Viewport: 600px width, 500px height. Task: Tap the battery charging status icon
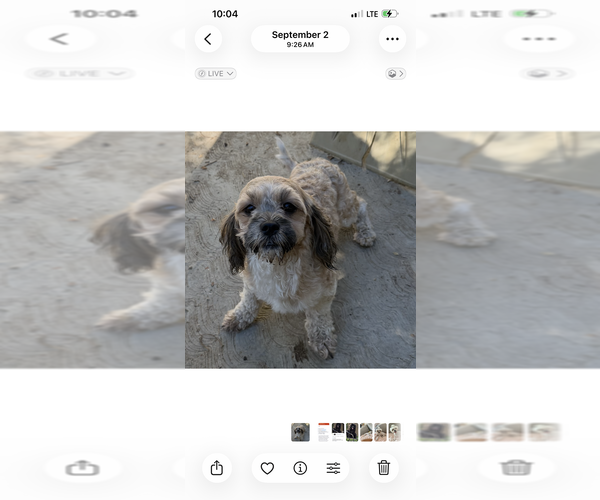[390, 14]
